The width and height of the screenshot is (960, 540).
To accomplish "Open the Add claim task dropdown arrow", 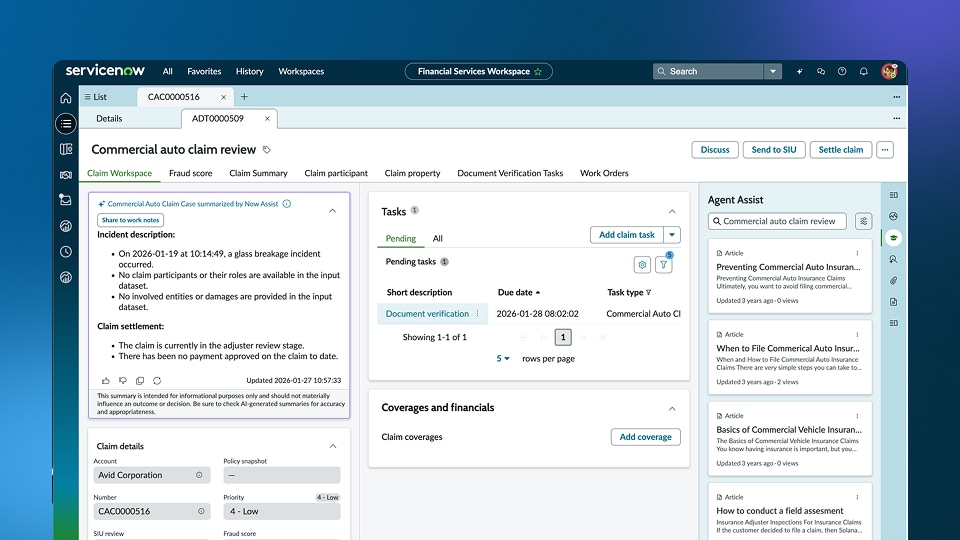I will pyautogui.click(x=672, y=234).
